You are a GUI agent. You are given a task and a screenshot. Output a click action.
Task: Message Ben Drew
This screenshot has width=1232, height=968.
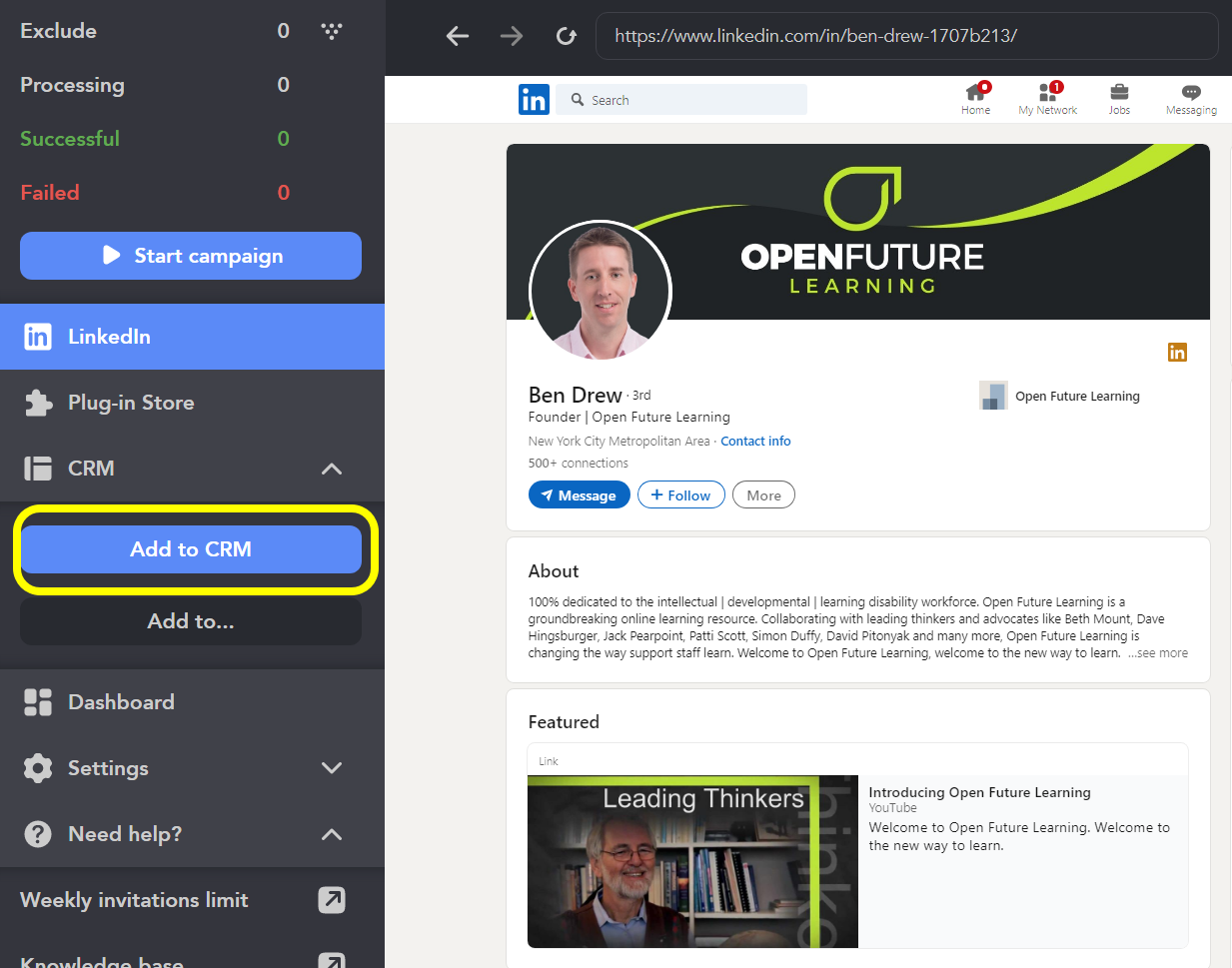pos(579,495)
